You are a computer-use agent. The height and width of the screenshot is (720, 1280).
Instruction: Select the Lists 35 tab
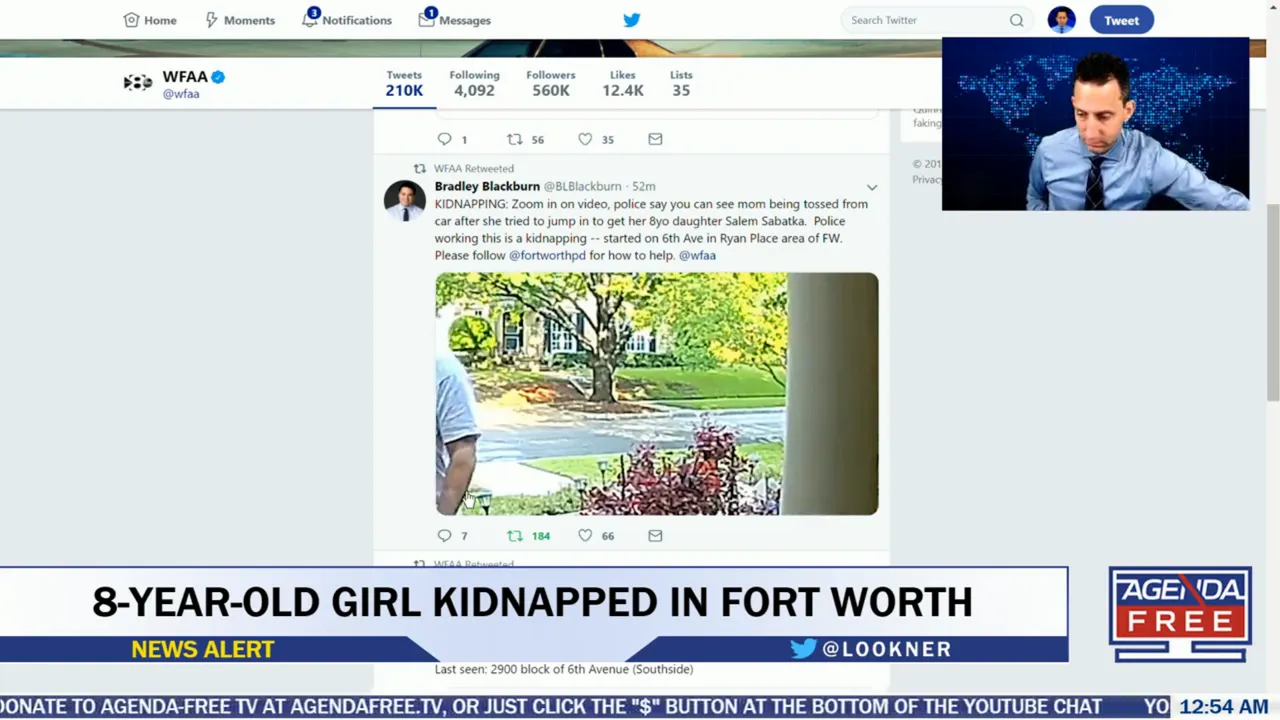point(681,83)
